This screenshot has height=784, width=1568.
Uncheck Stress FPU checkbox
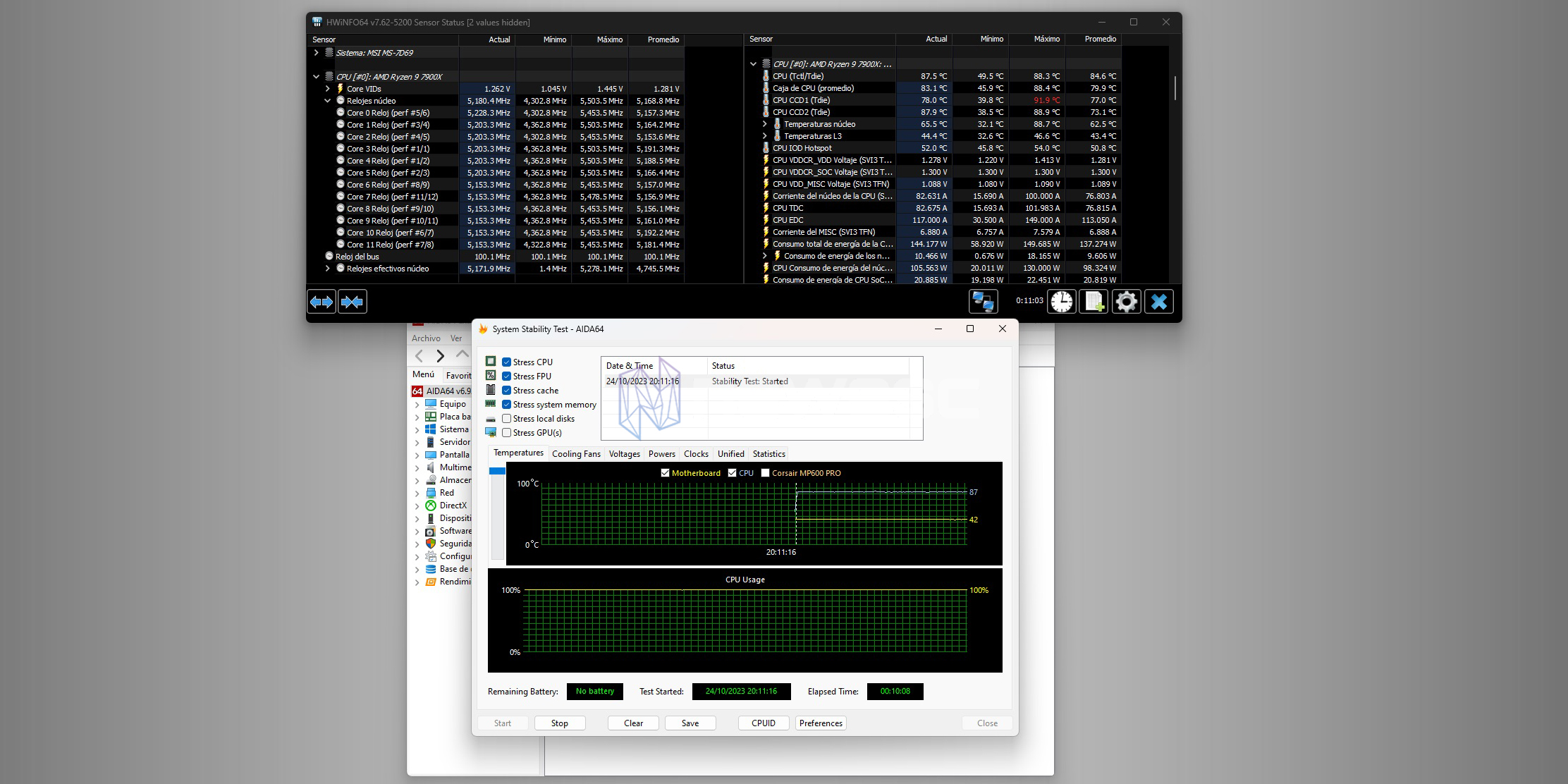click(506, 376)
